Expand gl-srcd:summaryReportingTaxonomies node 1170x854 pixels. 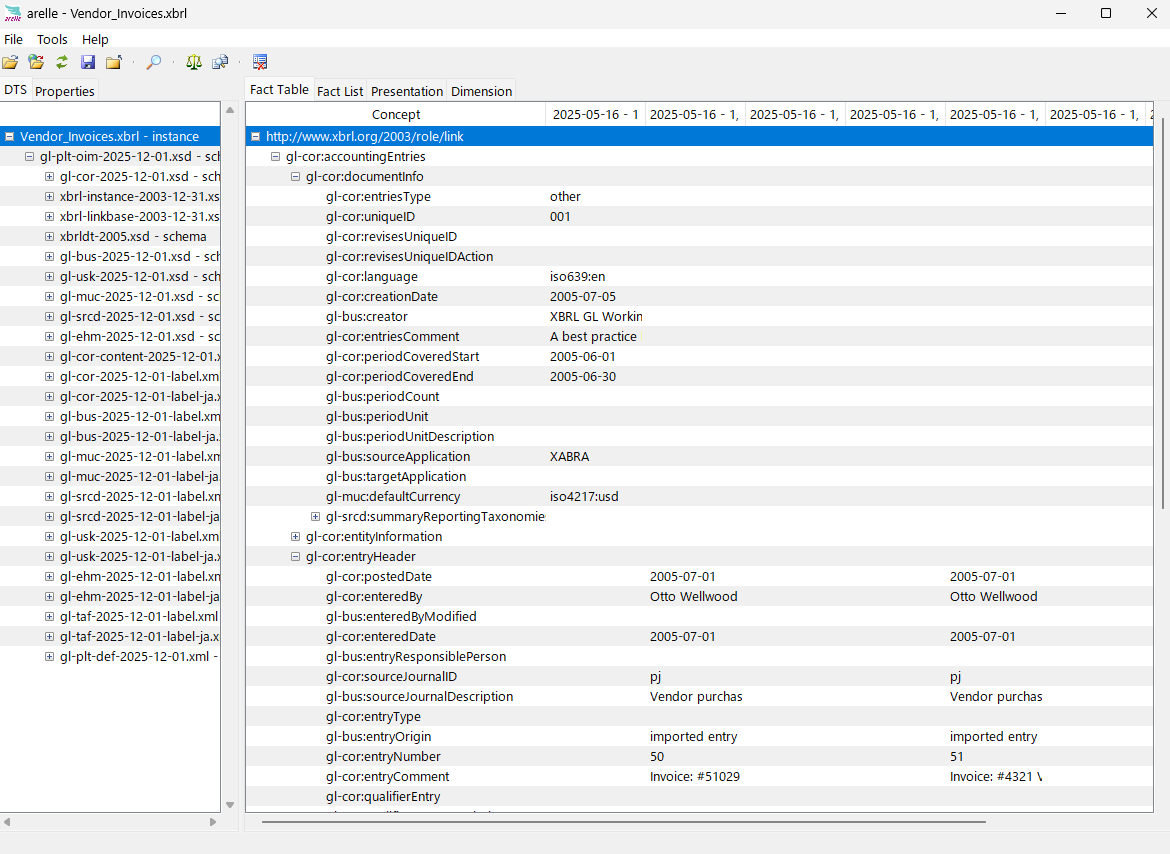pyautogui.click(x=316, y=517)
